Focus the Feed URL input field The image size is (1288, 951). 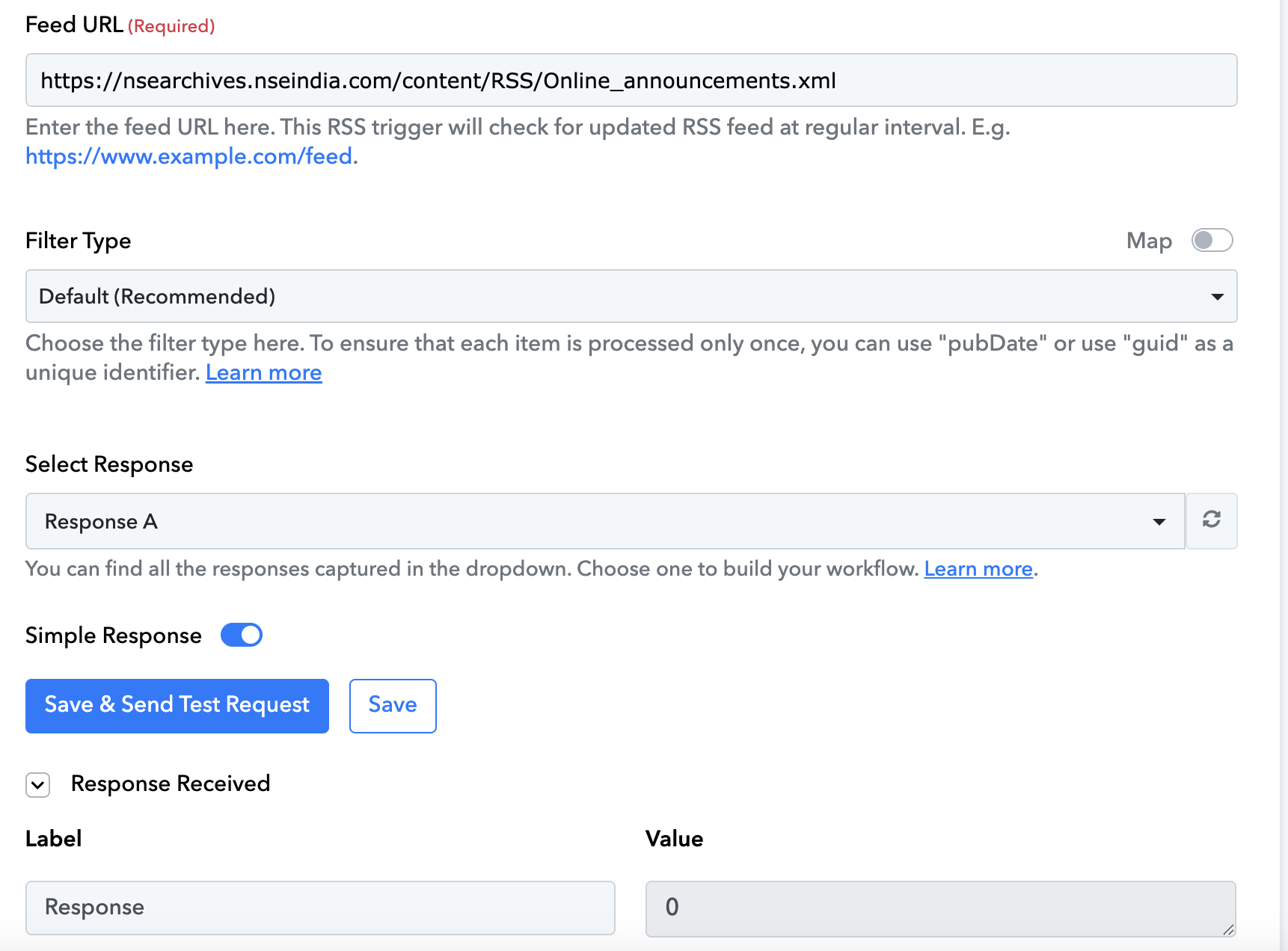(631, 80)
